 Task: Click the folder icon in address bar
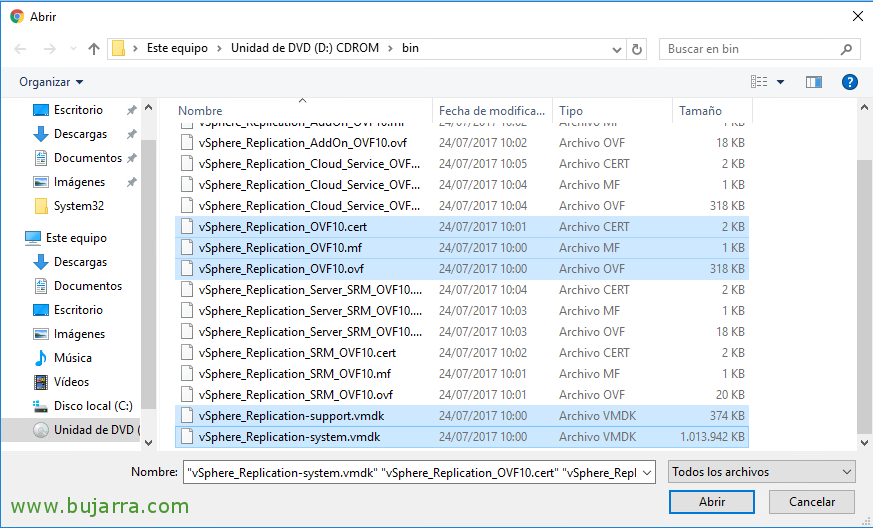[x=118, y=48]
